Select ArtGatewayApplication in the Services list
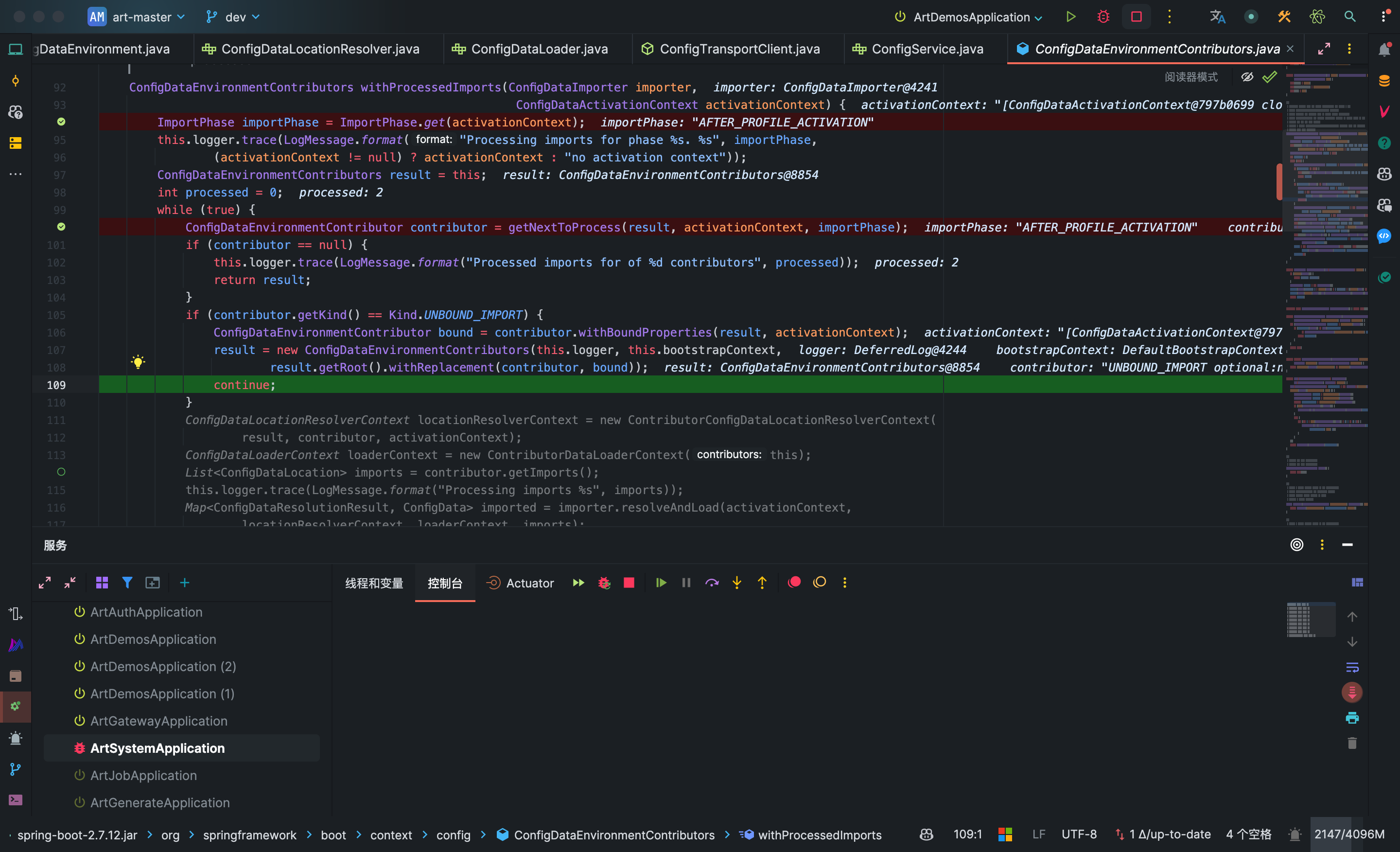This screenshot has height=852, width=1400. click(x=158, y=721)
